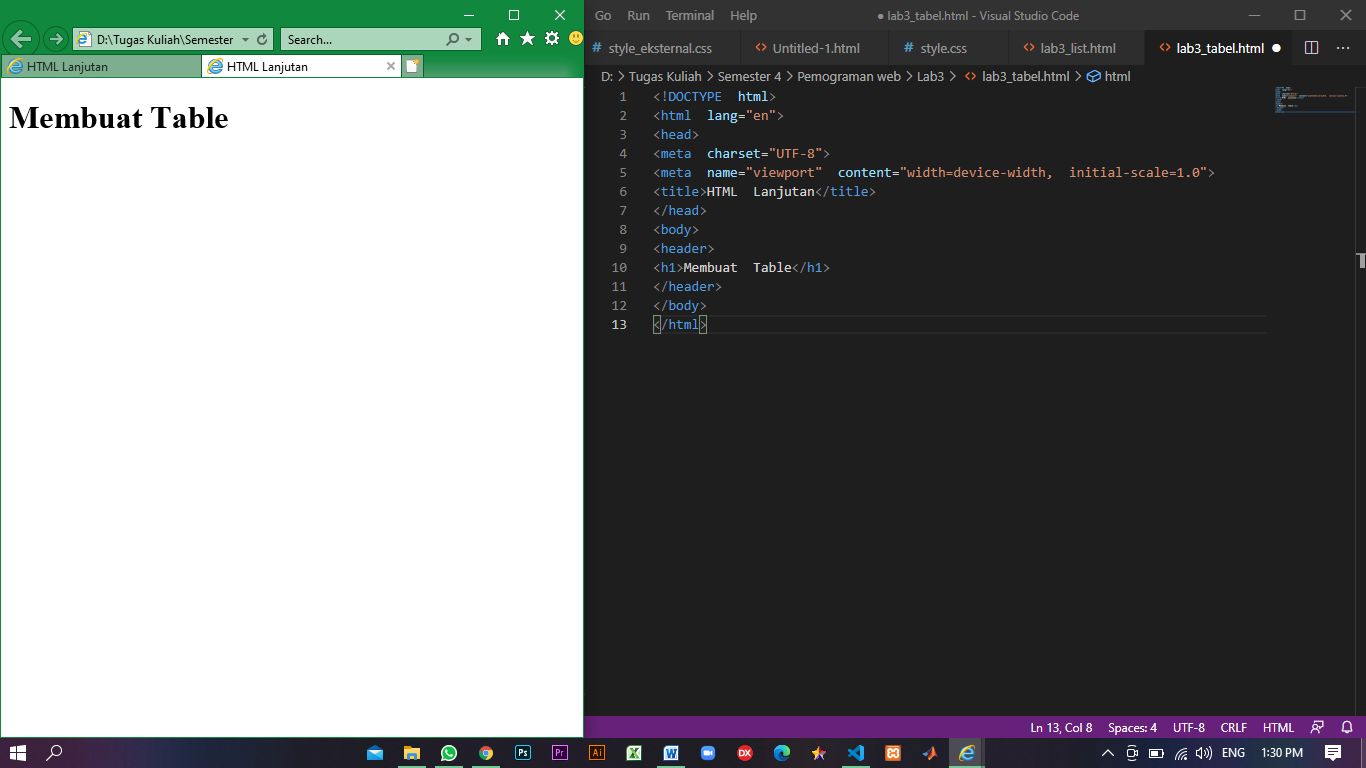The width and height of the screenshot is (1366, 768).
Task: Open the Split Editor icon in VS Code
Action: pyautogui.click(x=1311, y=47)
